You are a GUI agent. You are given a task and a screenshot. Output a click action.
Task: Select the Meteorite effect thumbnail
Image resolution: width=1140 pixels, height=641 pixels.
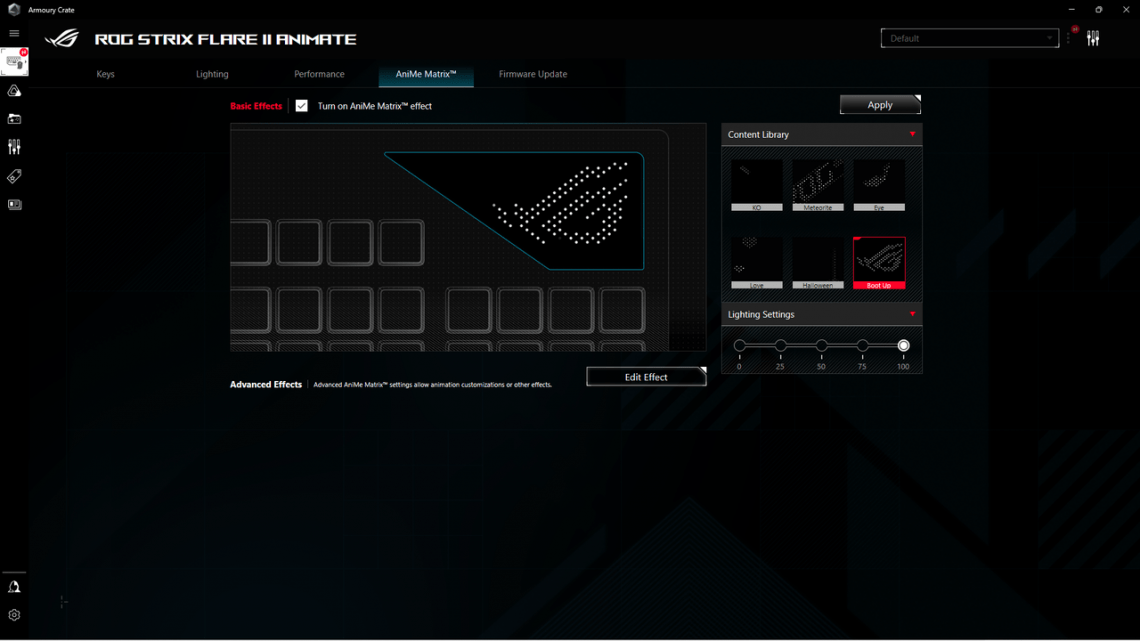pos(818,184)
